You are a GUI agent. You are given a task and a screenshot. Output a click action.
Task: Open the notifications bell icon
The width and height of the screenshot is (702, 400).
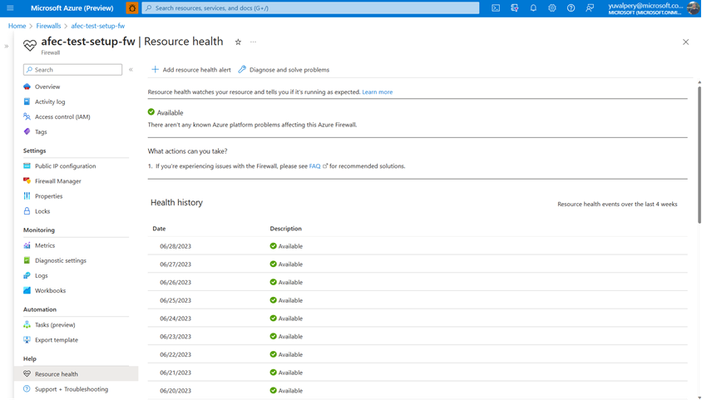[533, 8]
